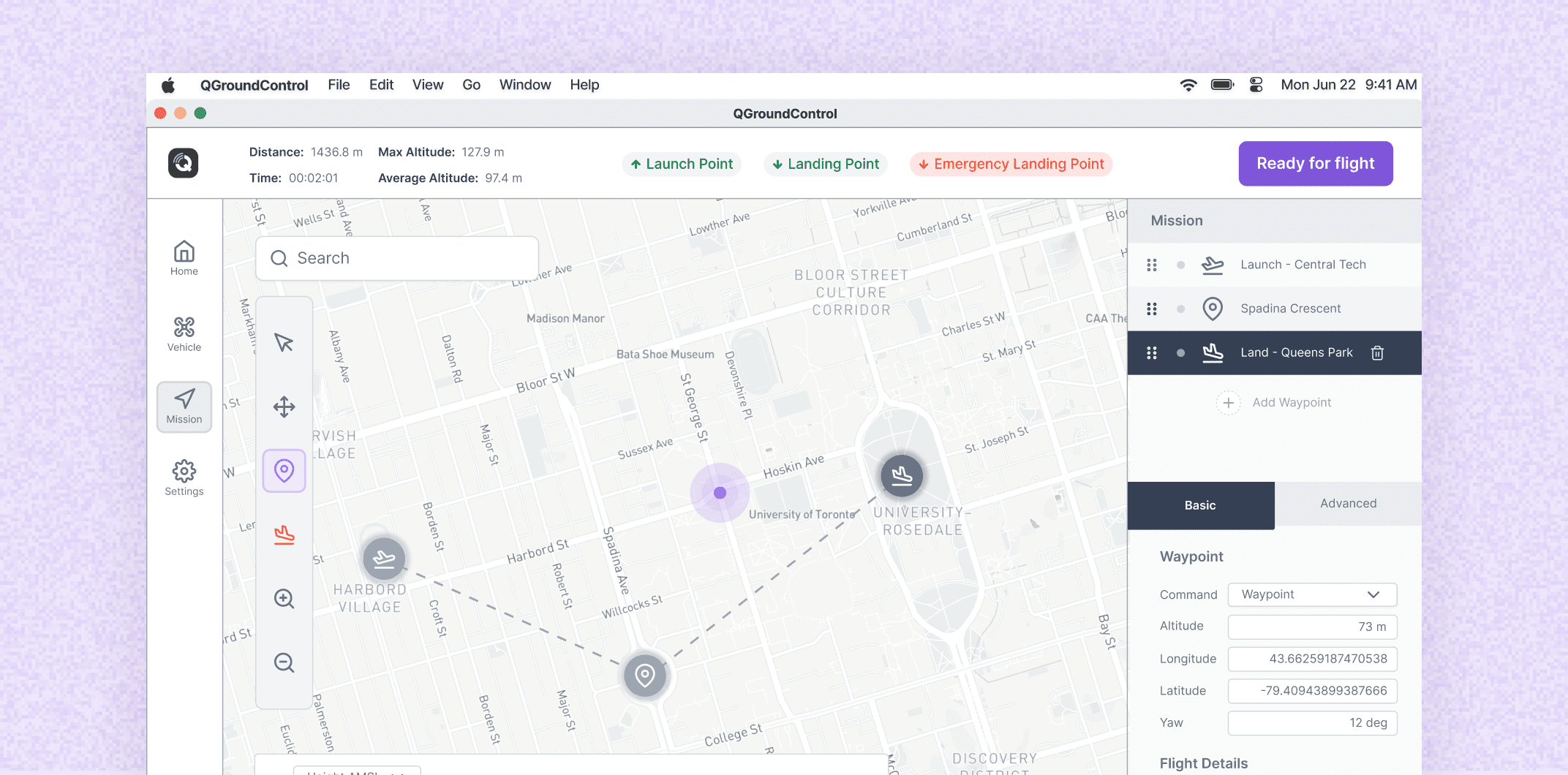
Task: Open the View menu
Action: pos(428,85)
